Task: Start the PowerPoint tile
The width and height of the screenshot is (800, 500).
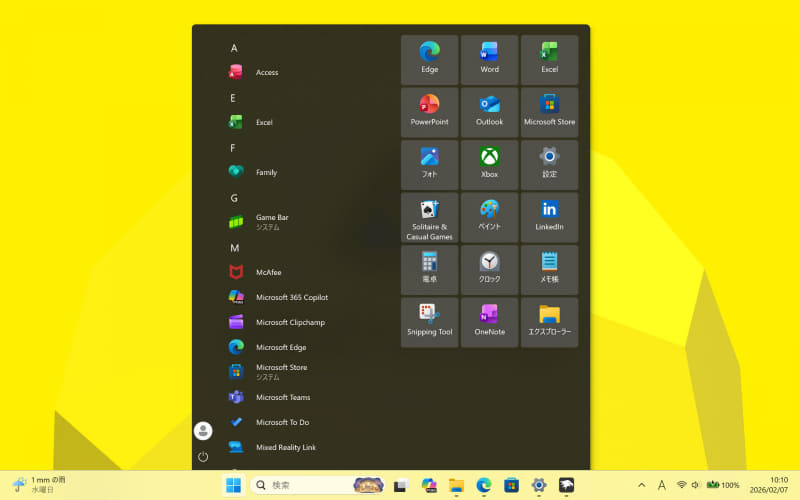Action: click(429, 112)
